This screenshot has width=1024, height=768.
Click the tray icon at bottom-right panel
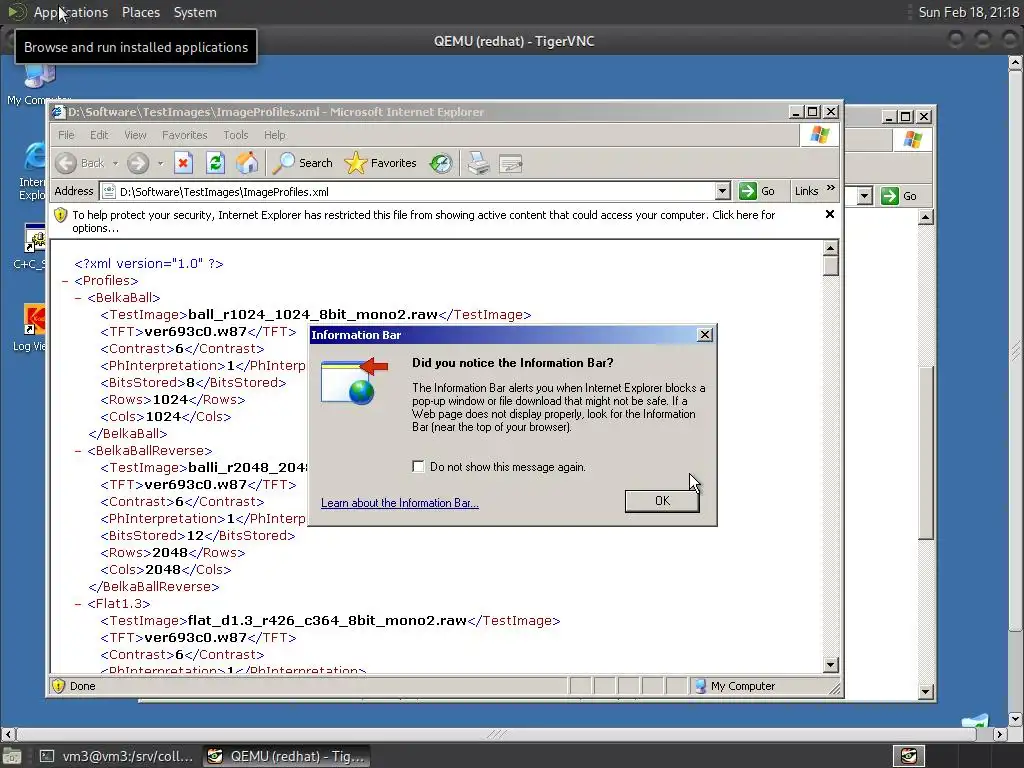(x=908, y=756)
